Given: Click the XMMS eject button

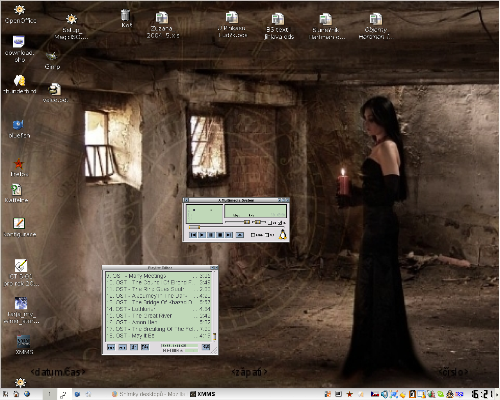Looking at the screenshot, I should [240, 235].
